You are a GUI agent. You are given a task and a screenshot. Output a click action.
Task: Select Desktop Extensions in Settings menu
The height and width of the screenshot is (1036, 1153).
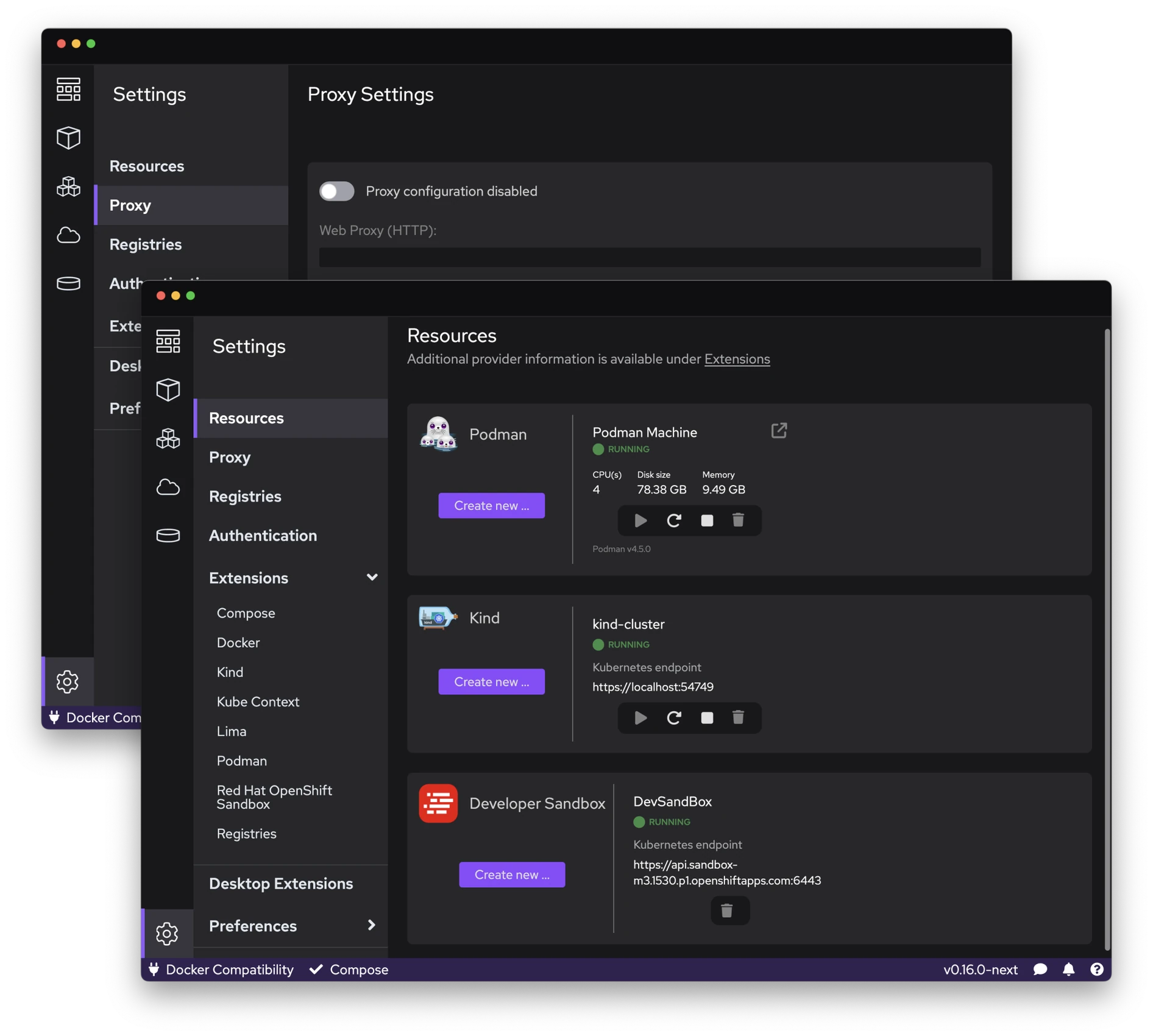coord(280,883)
